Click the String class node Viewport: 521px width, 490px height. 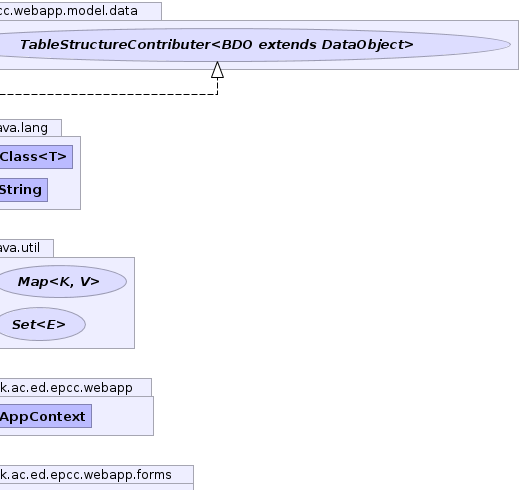(24, 190)
